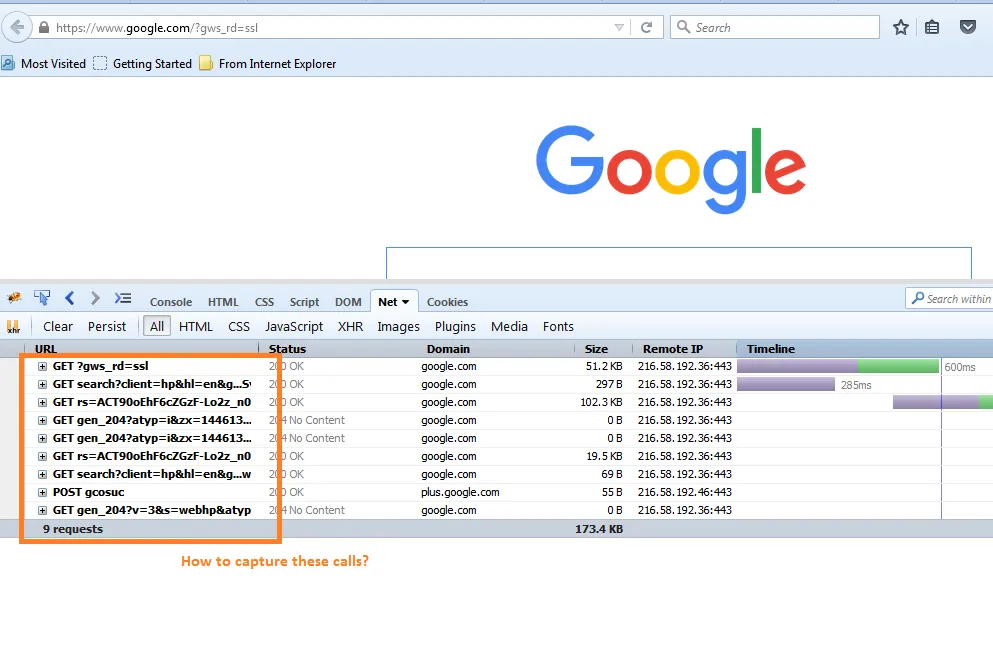Open the Getting Started bookmark
Image resolution: width=993 pixels, height=649 pixels.
tap(142, 64)
